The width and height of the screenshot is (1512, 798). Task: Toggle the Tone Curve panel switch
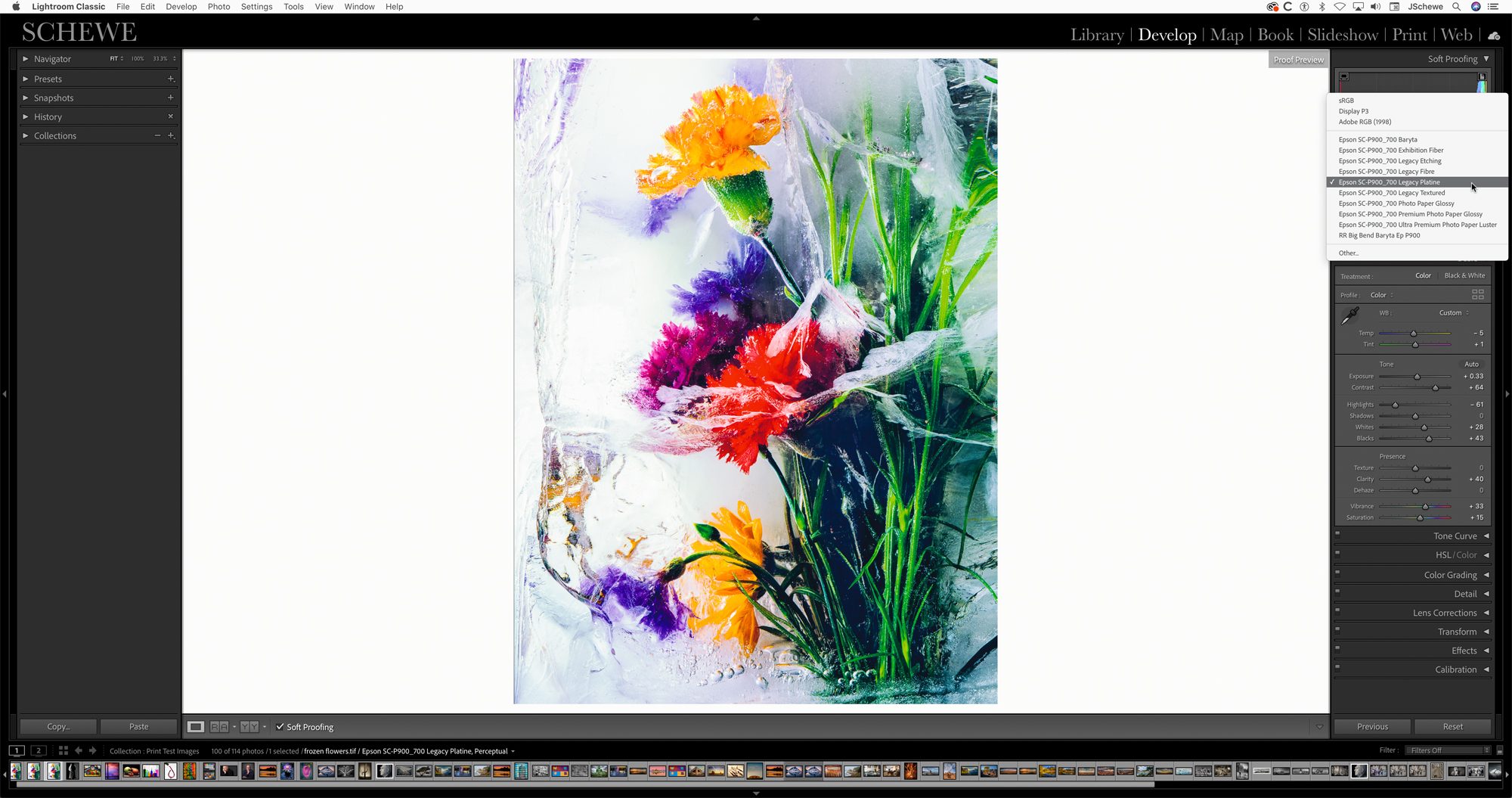[x=1337, y=533]
